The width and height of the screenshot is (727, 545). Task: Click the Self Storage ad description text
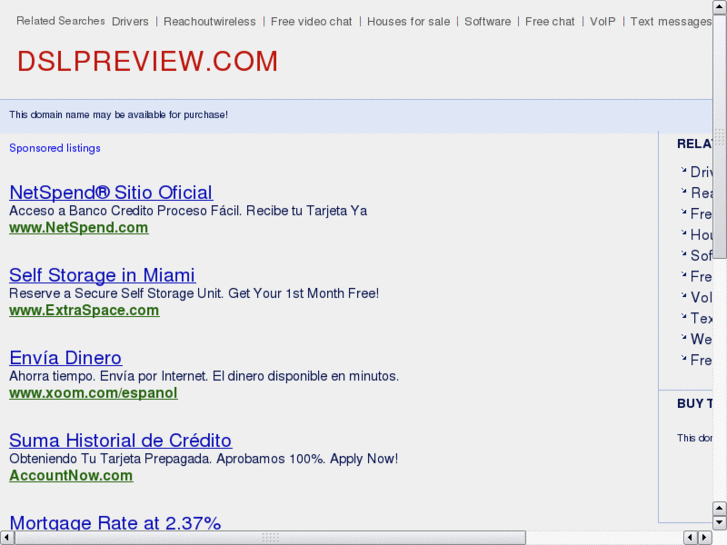[x=194, y=293]
